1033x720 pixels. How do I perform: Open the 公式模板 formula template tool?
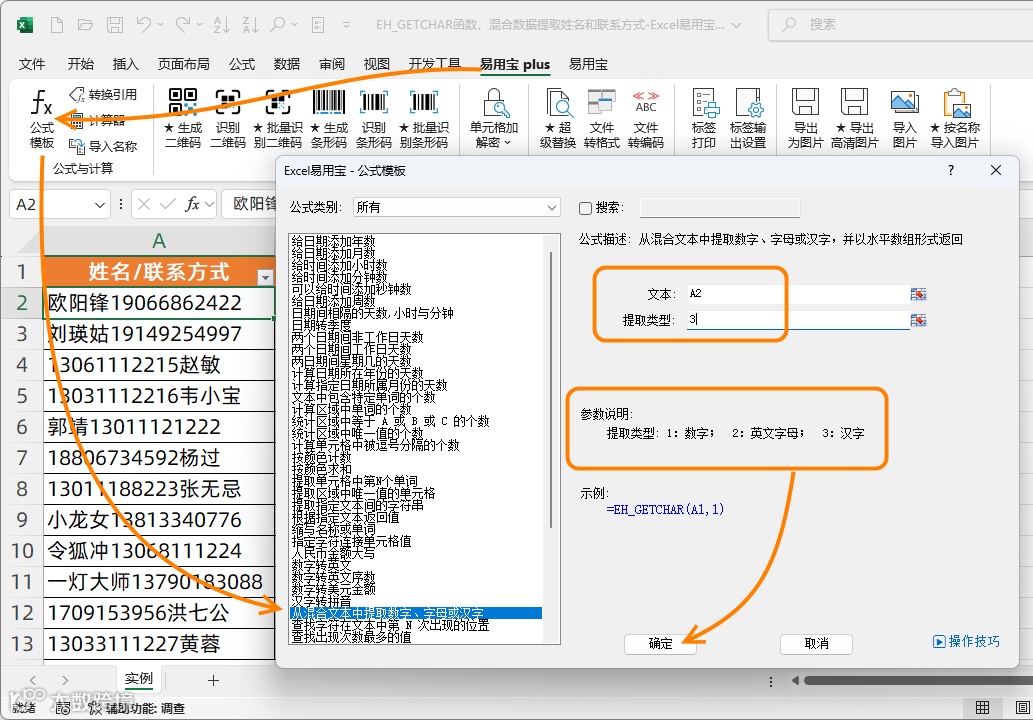click(x=42, y=119)
